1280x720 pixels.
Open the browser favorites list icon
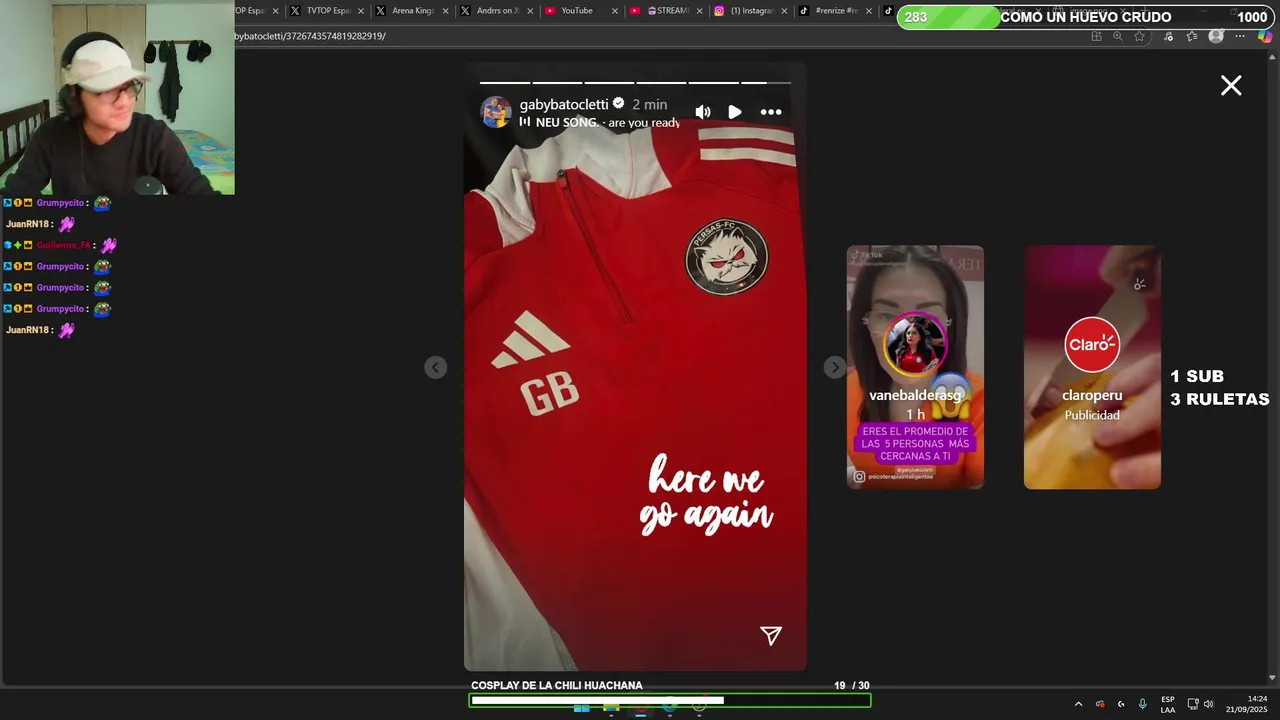coord(1192,36)
